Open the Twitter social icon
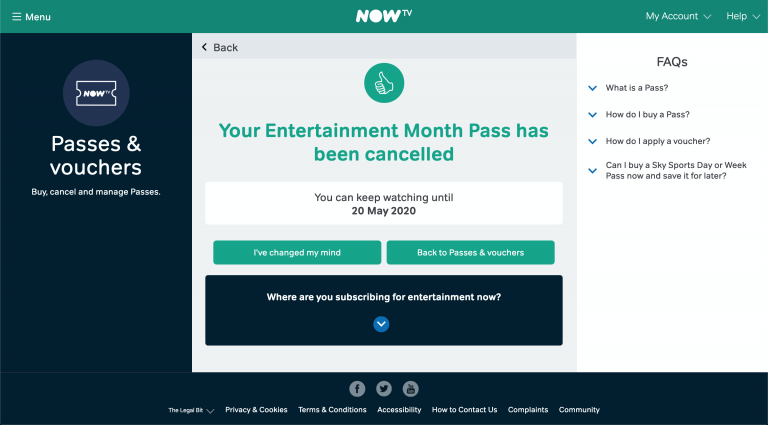The height and width of the screenshot is (425, 768). click(384, 389)
